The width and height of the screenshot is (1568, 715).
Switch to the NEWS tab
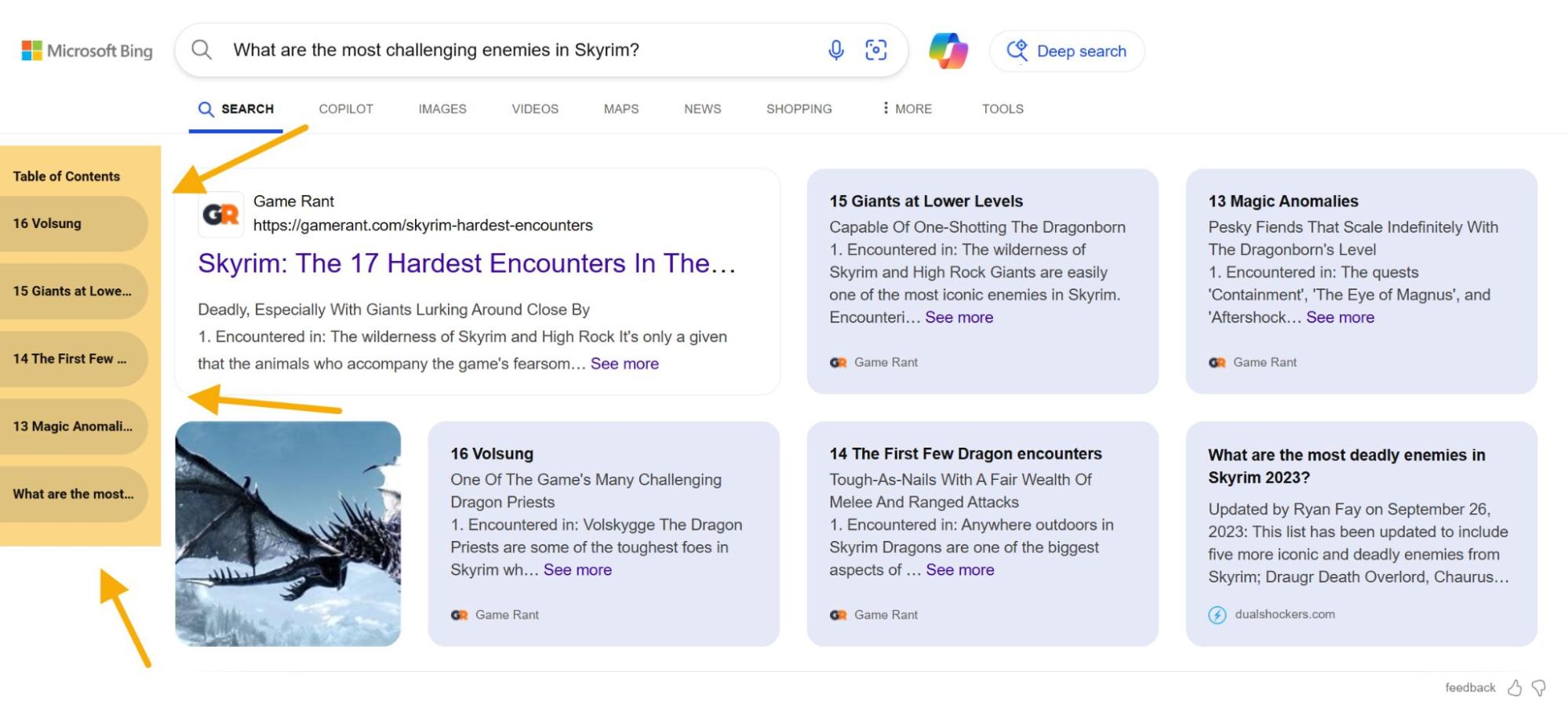pyautogui.click(x=701, y=109)
